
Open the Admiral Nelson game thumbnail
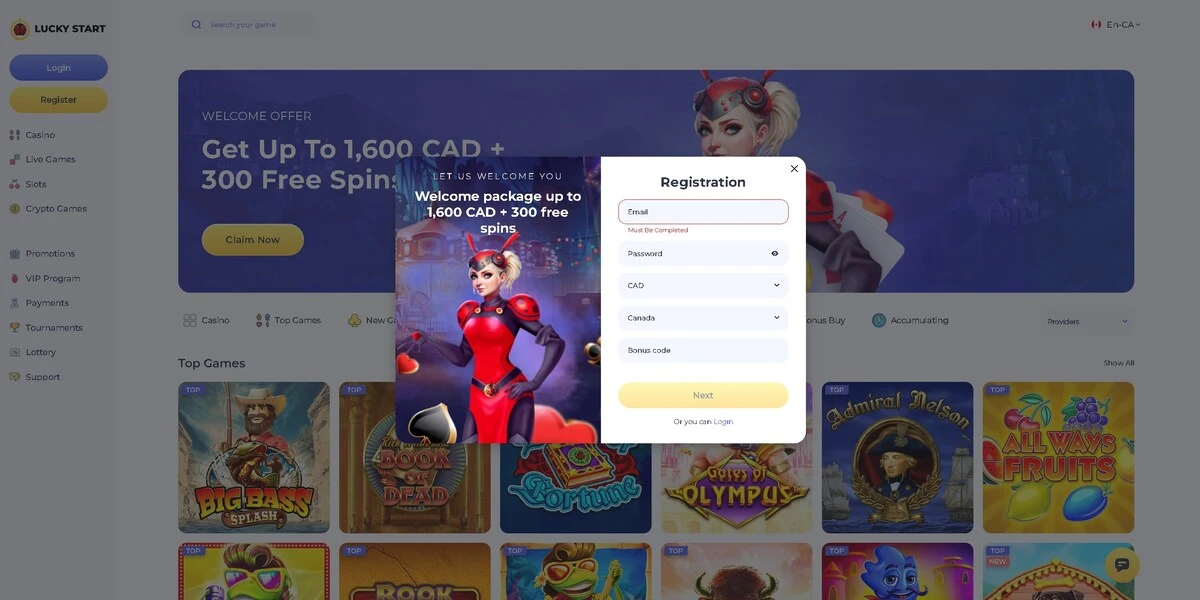pos(897,457)
